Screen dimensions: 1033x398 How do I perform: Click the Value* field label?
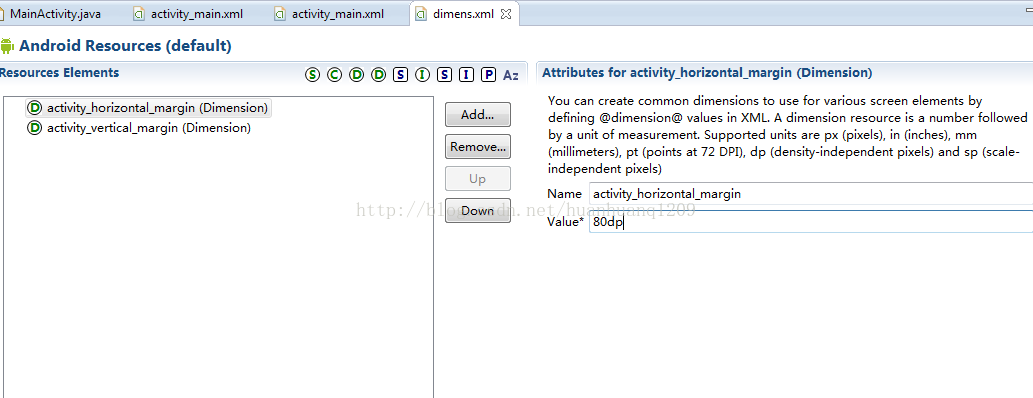pos(566,222)
